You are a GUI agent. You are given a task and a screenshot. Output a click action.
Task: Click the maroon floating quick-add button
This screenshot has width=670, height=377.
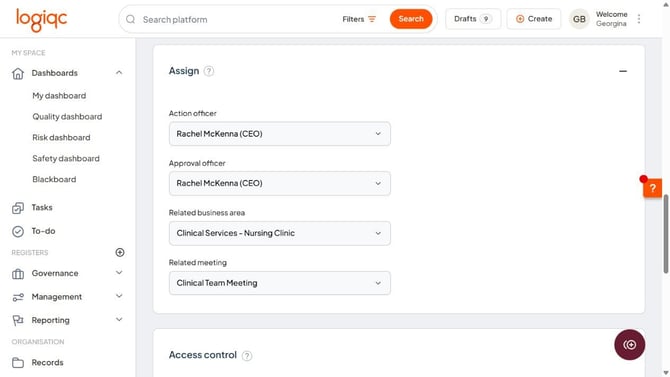(629, 345)
